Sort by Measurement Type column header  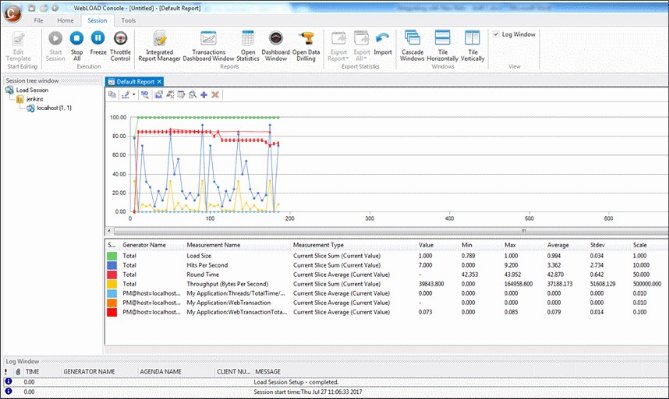tap(318, 245)
